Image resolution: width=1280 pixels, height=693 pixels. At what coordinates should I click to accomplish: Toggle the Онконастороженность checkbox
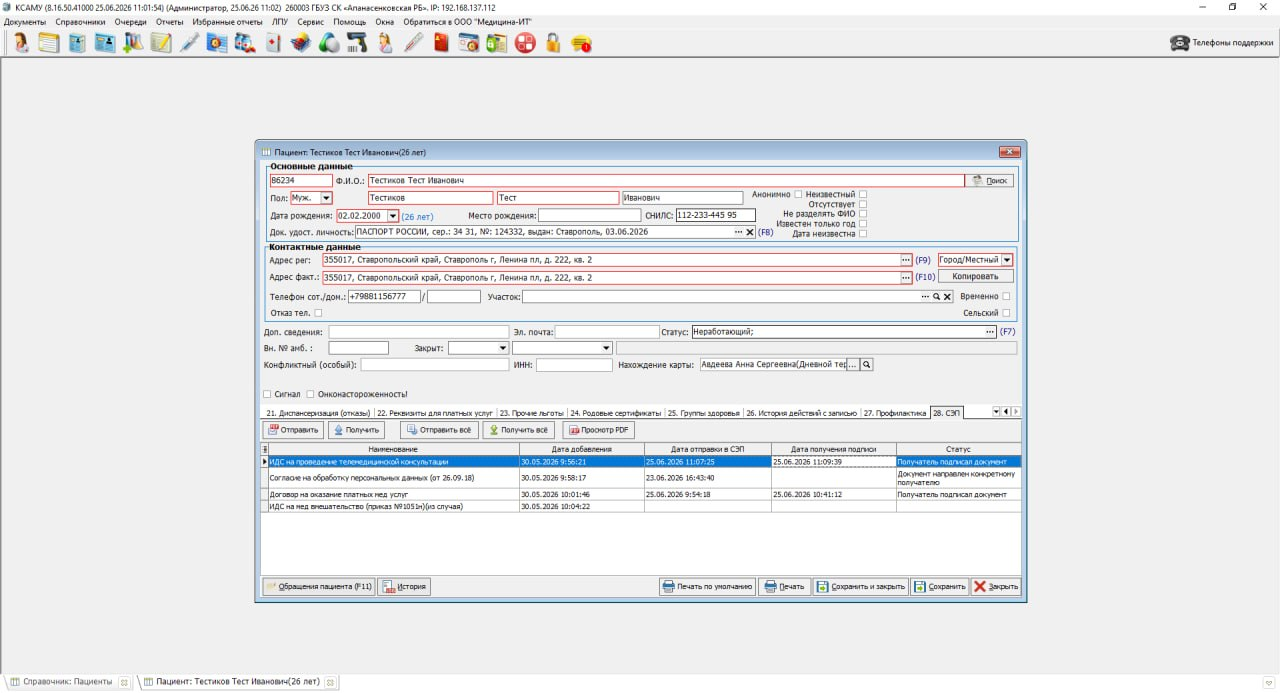(311, 394)
